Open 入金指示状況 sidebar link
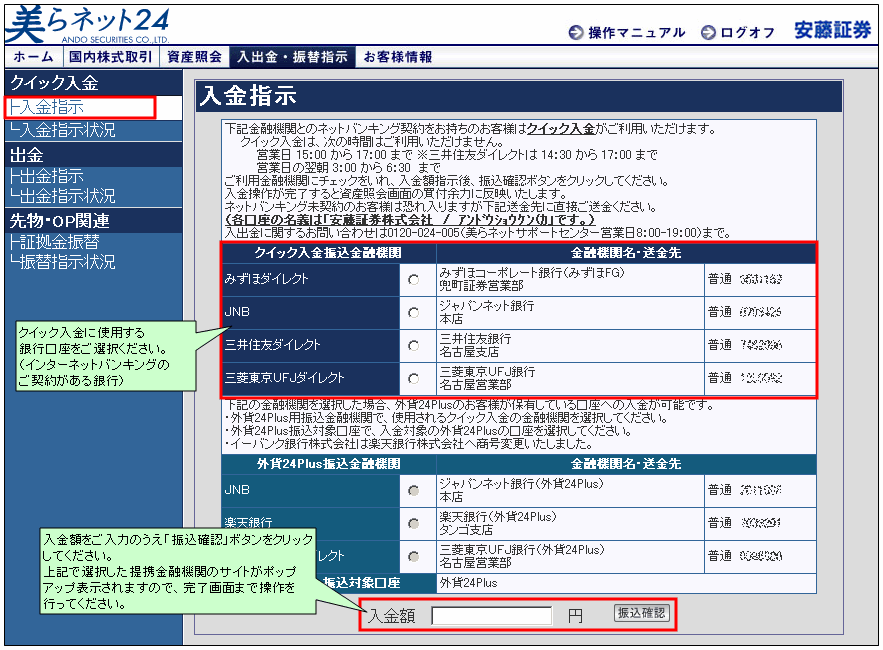The width and height of the screenshot is (883, 650). tap(63, 130)
